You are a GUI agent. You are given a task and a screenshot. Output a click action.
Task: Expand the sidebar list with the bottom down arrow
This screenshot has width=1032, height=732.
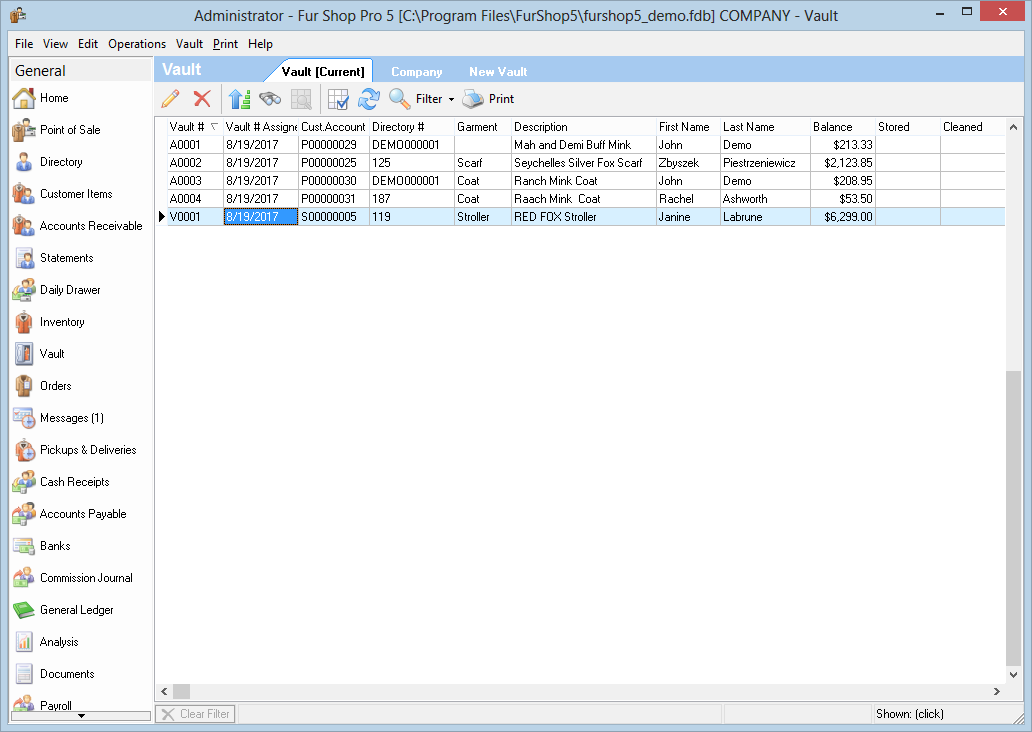coord(81,716)
